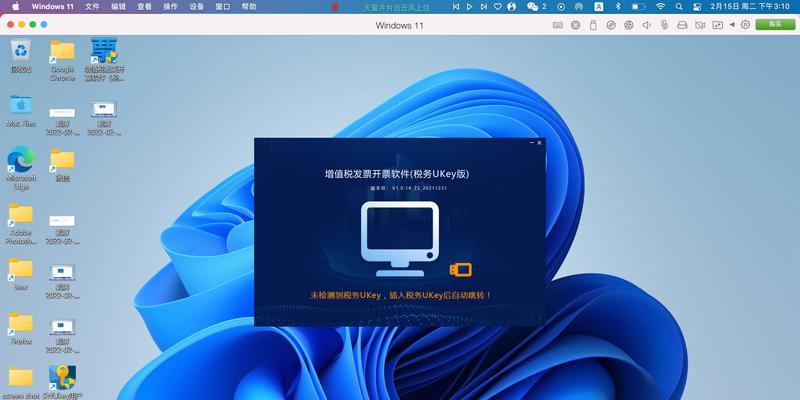Click the 增值税发票开票软件(税务UKey版) title text
Screen dimensions: 800x400
coord(397,174)
